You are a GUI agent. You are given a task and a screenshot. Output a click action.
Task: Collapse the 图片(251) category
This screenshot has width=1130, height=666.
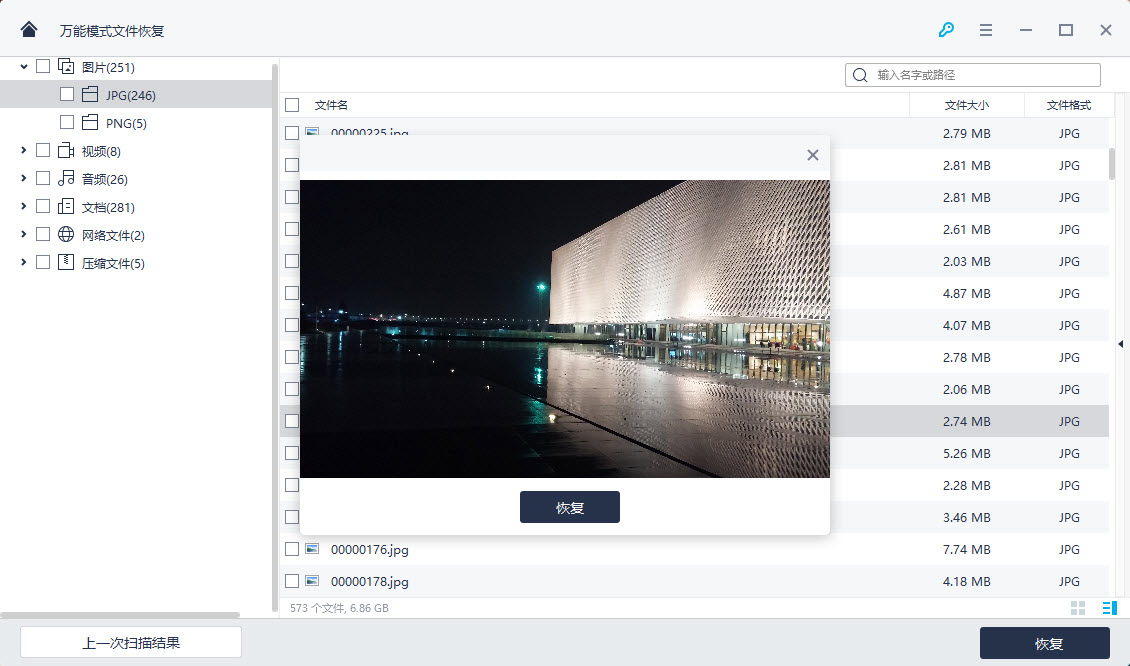(x=23, y=67)
